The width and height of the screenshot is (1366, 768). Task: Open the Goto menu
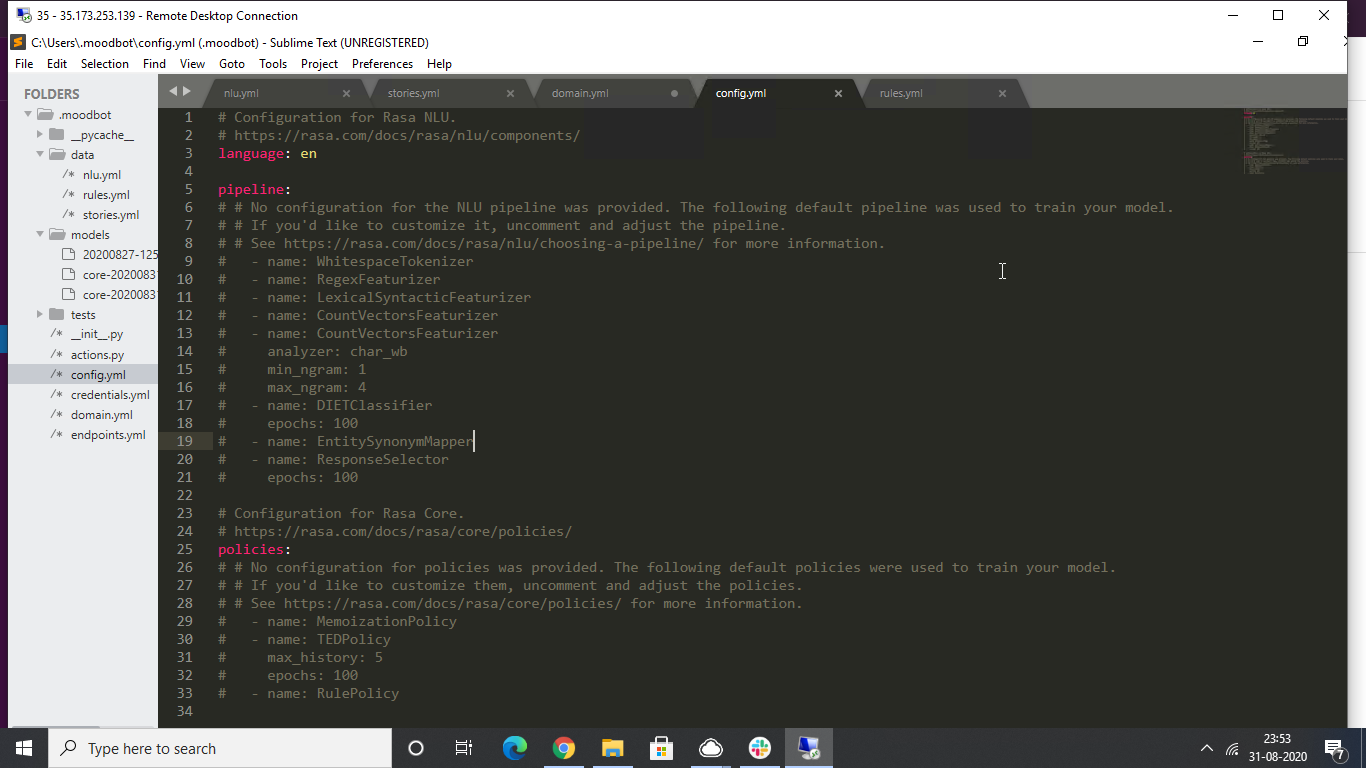pyautogui.click(x=232, y=63)
